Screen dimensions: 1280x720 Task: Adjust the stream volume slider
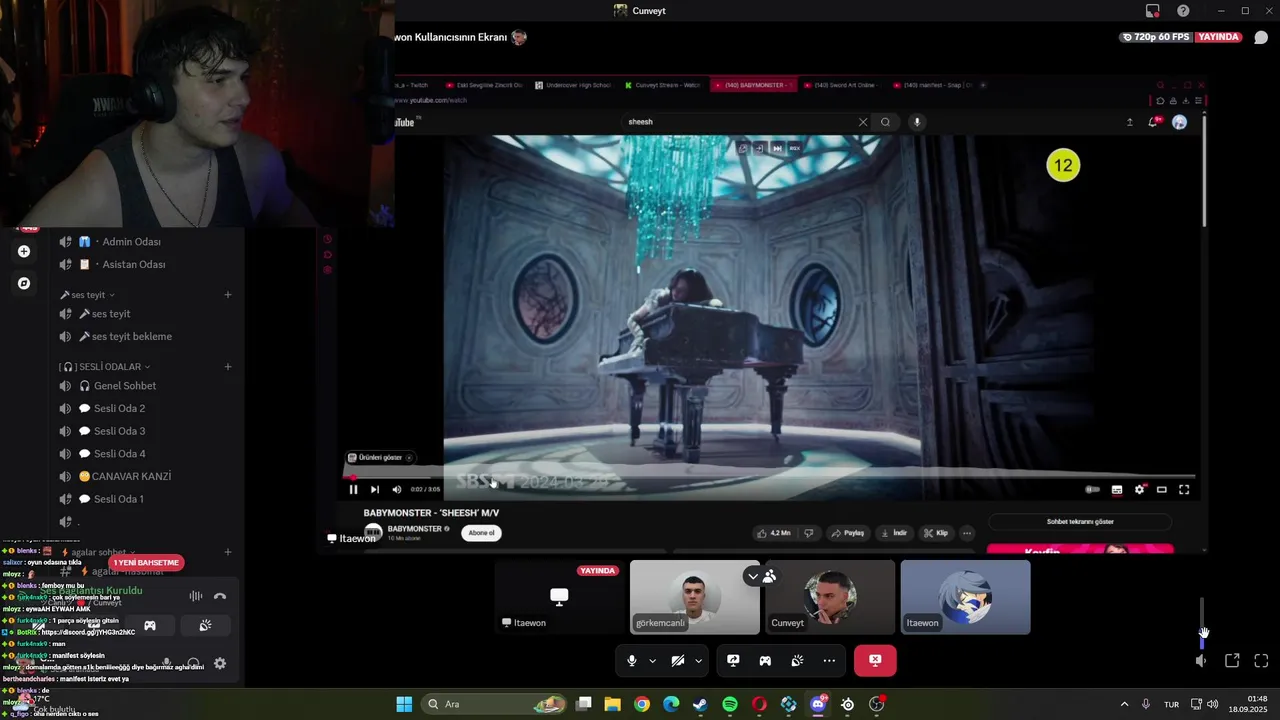coord(1202,623)
